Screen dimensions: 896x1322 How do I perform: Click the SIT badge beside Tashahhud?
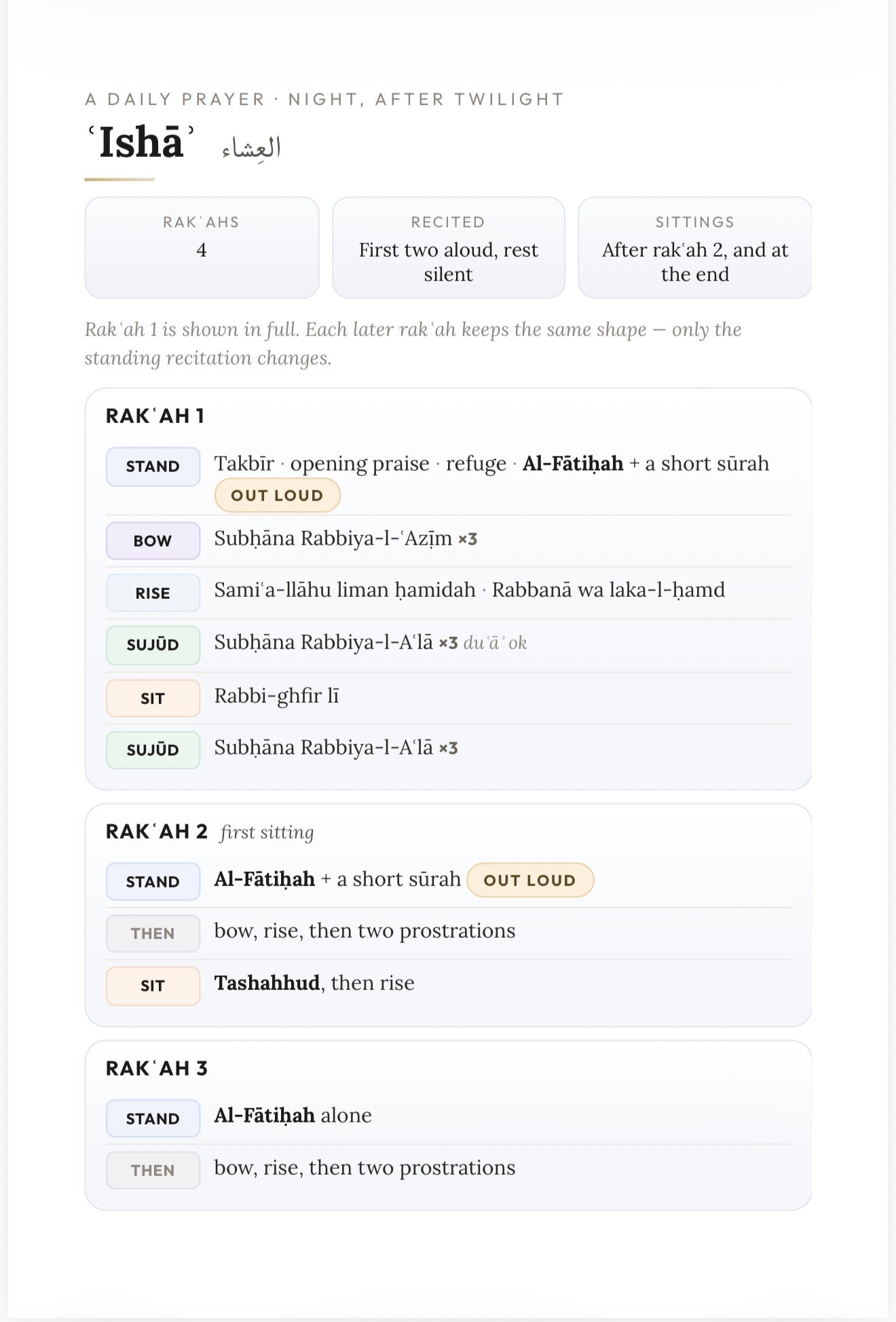pyautogui.click(x=153, y=986)
